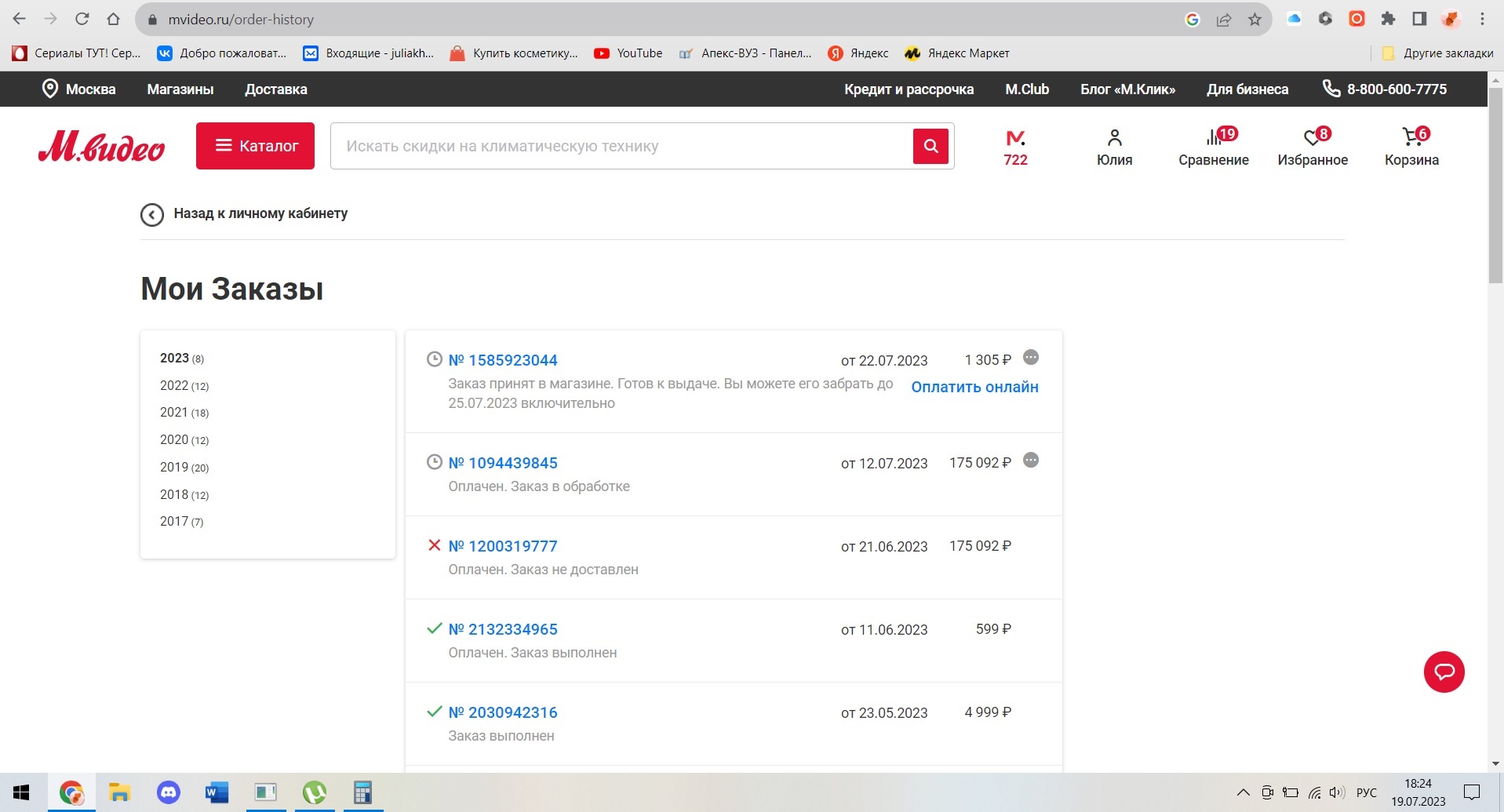Open Windows Start menu
1504x812 pixels.
tap(21, 792)
